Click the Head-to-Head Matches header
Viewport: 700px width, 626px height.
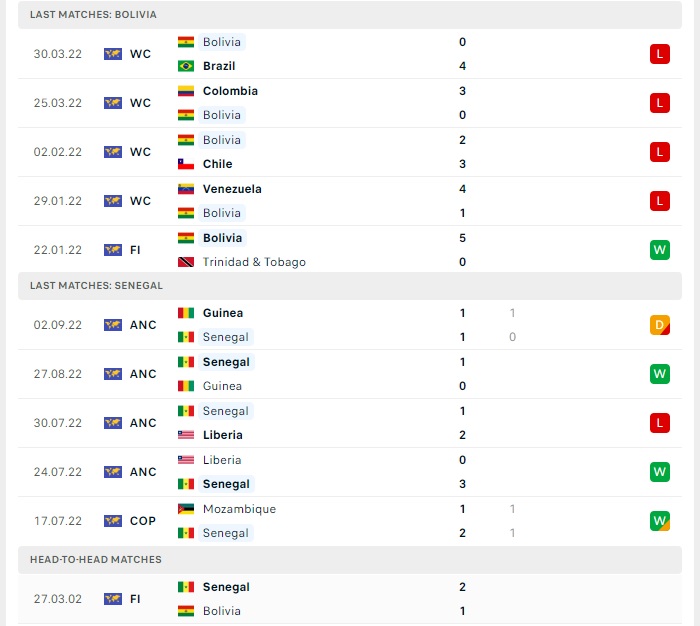pyautogui.click(x=350, y=560)
